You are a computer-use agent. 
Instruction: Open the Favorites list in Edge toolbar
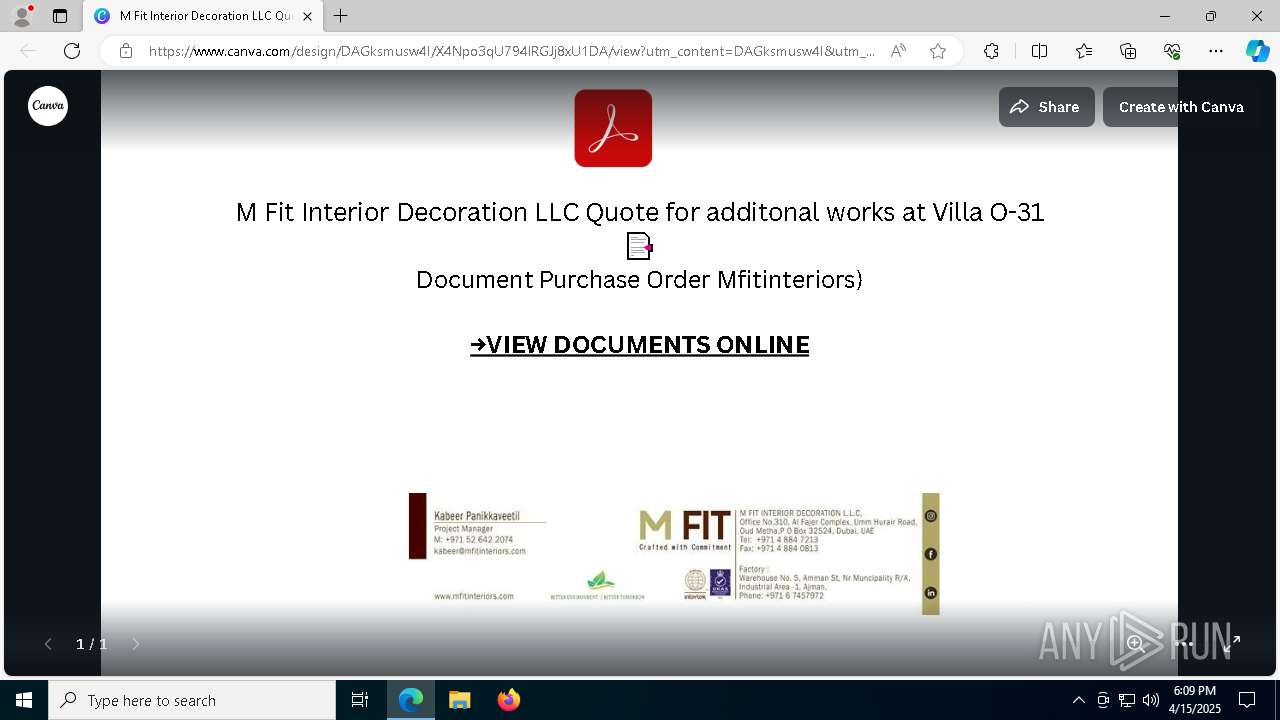(1084, 51)
